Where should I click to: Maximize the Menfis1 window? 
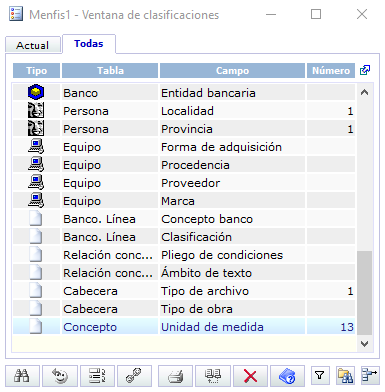click(x=316, y=14)
